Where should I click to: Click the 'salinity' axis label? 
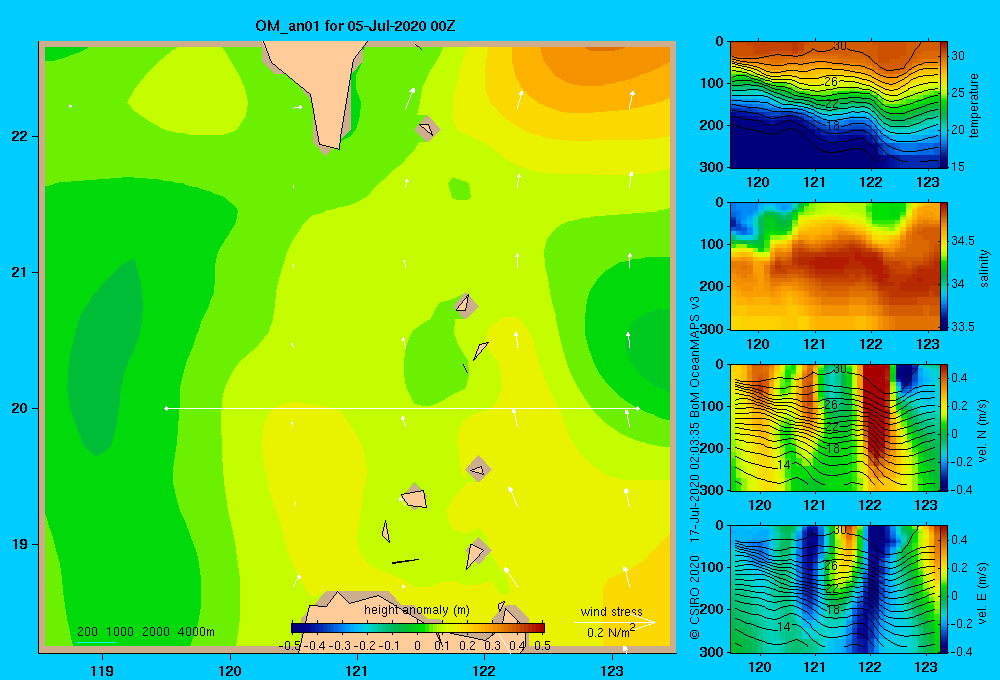point(983,268)
